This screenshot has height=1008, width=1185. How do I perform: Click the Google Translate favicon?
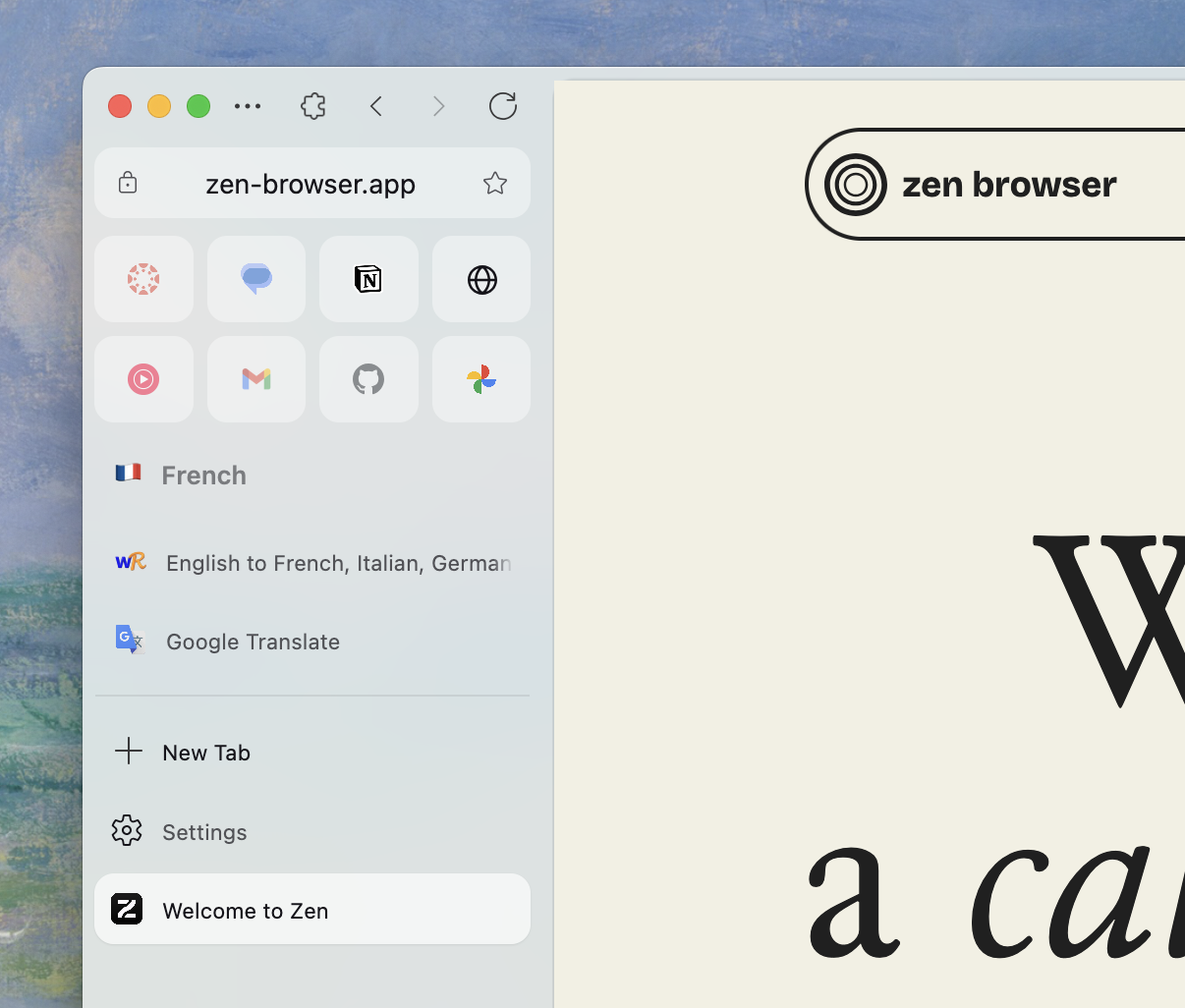(130, 640)
